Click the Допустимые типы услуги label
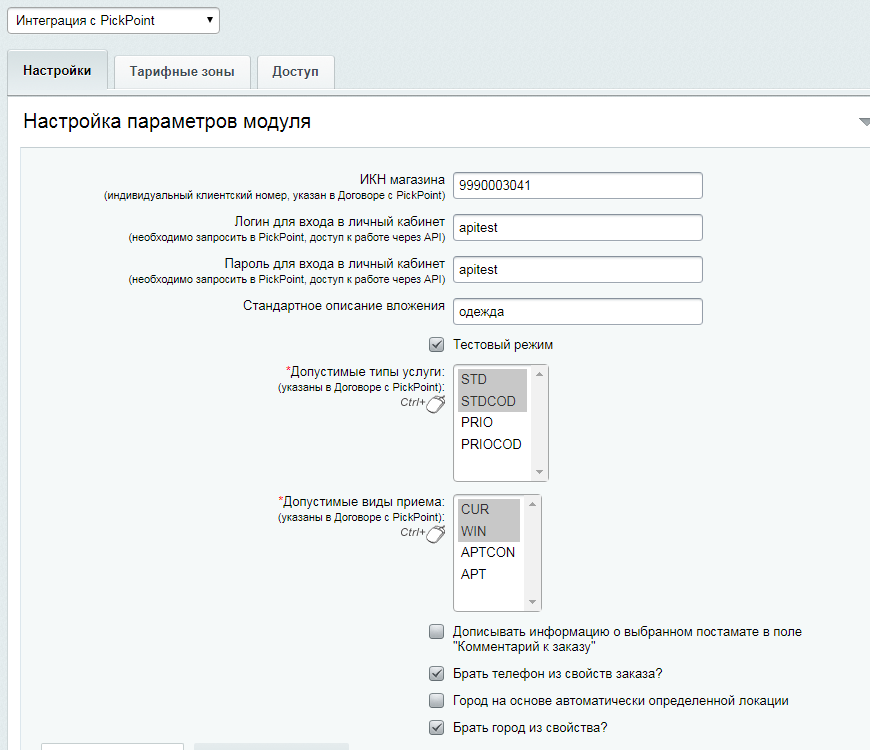The width and height of the screenshot is (870, 750). [365, 372]
